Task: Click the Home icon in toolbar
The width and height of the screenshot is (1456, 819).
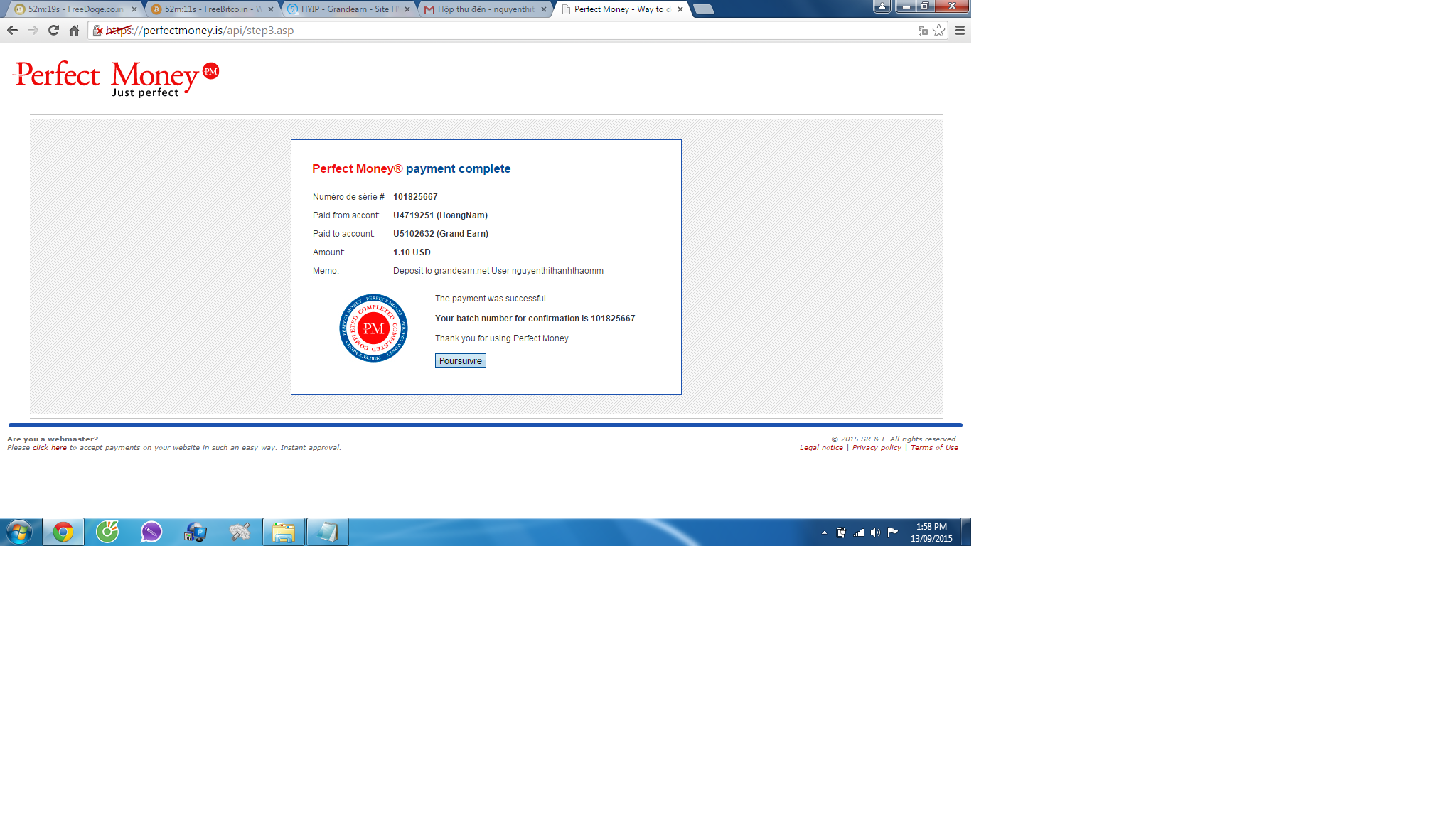Action: pyautogui.click(x=74, y=30)
